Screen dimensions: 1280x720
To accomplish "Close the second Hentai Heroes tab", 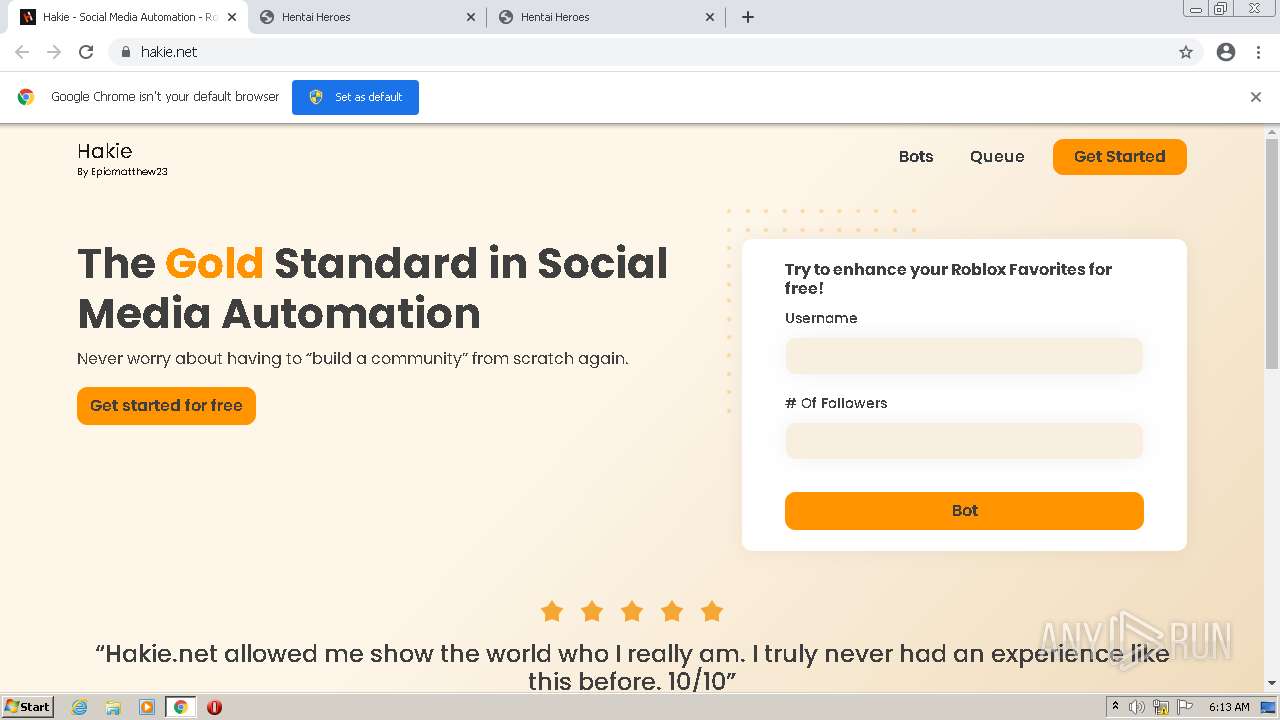I will pos(710,17).
